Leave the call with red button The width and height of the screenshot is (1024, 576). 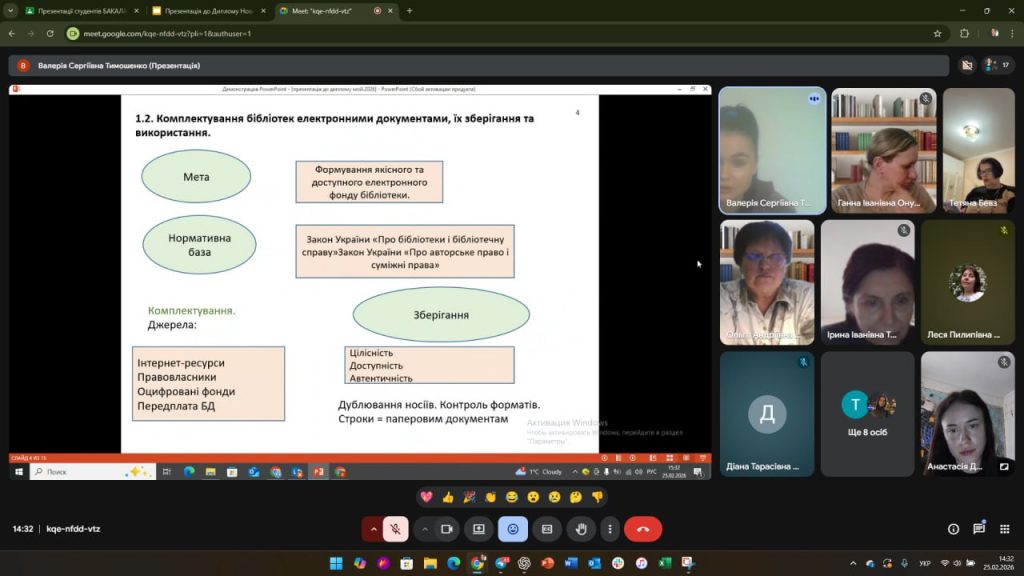click(x=643, y=529)
